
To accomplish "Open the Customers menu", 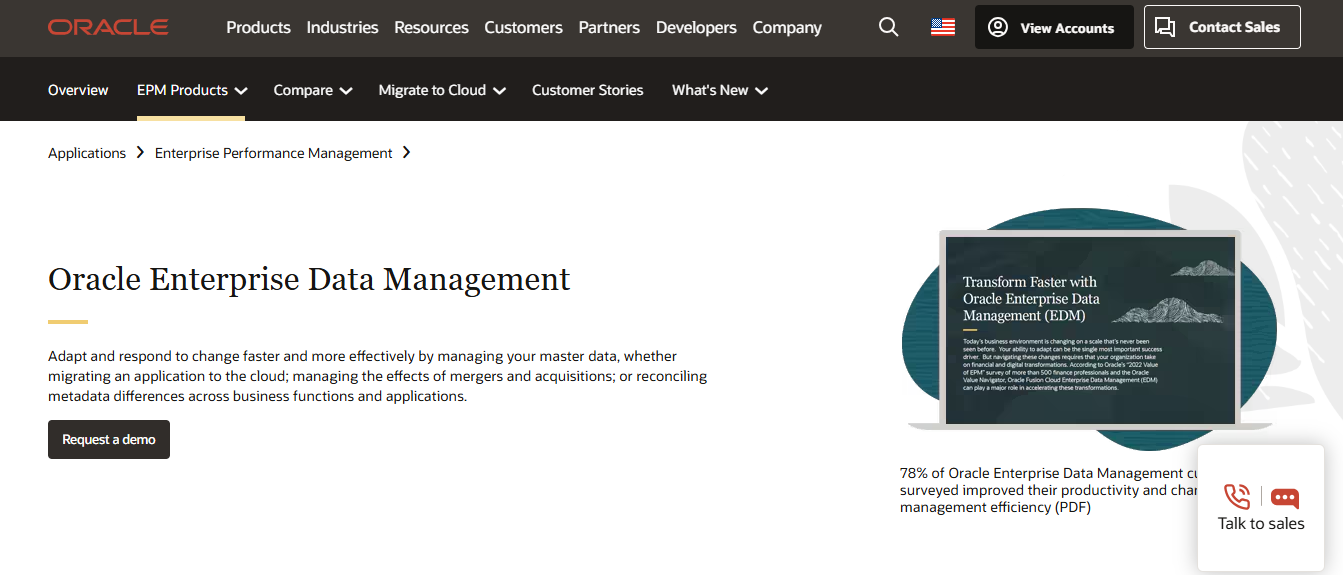I will tap(523, 27).
